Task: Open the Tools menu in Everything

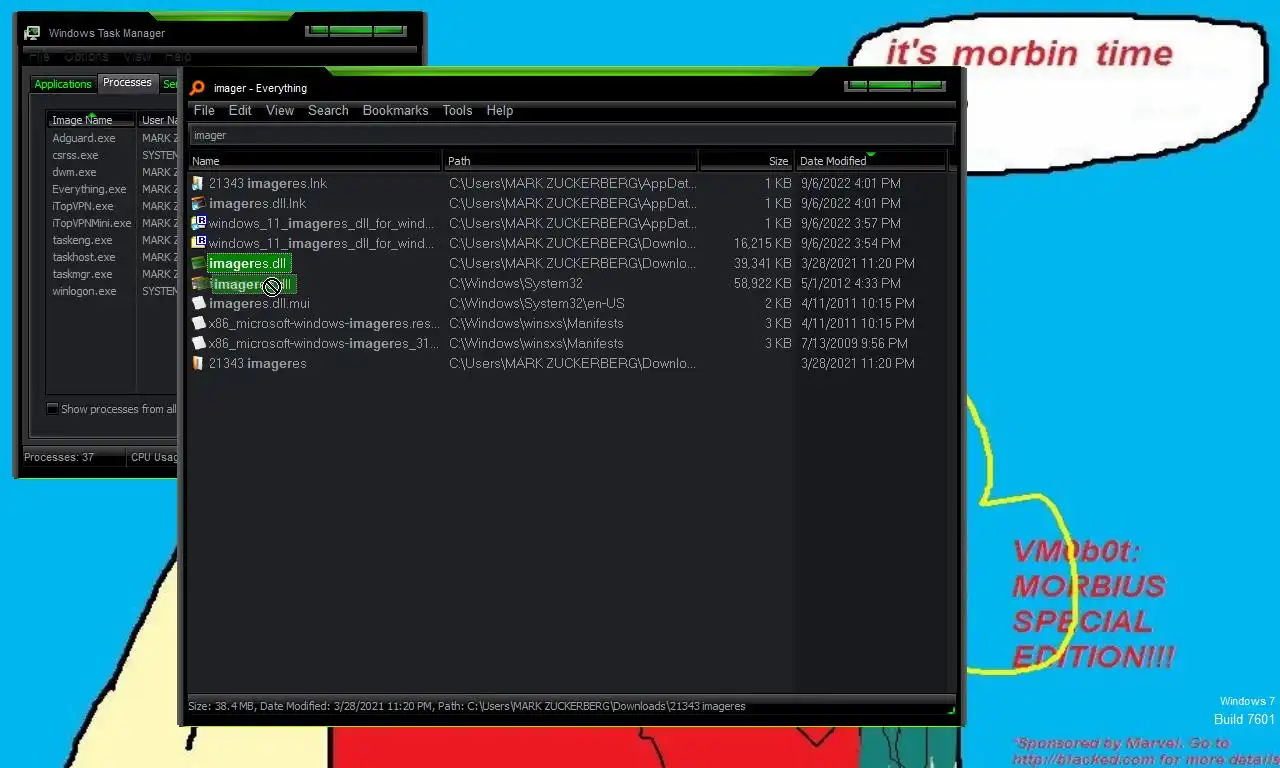Action: [x=457, y=111]
